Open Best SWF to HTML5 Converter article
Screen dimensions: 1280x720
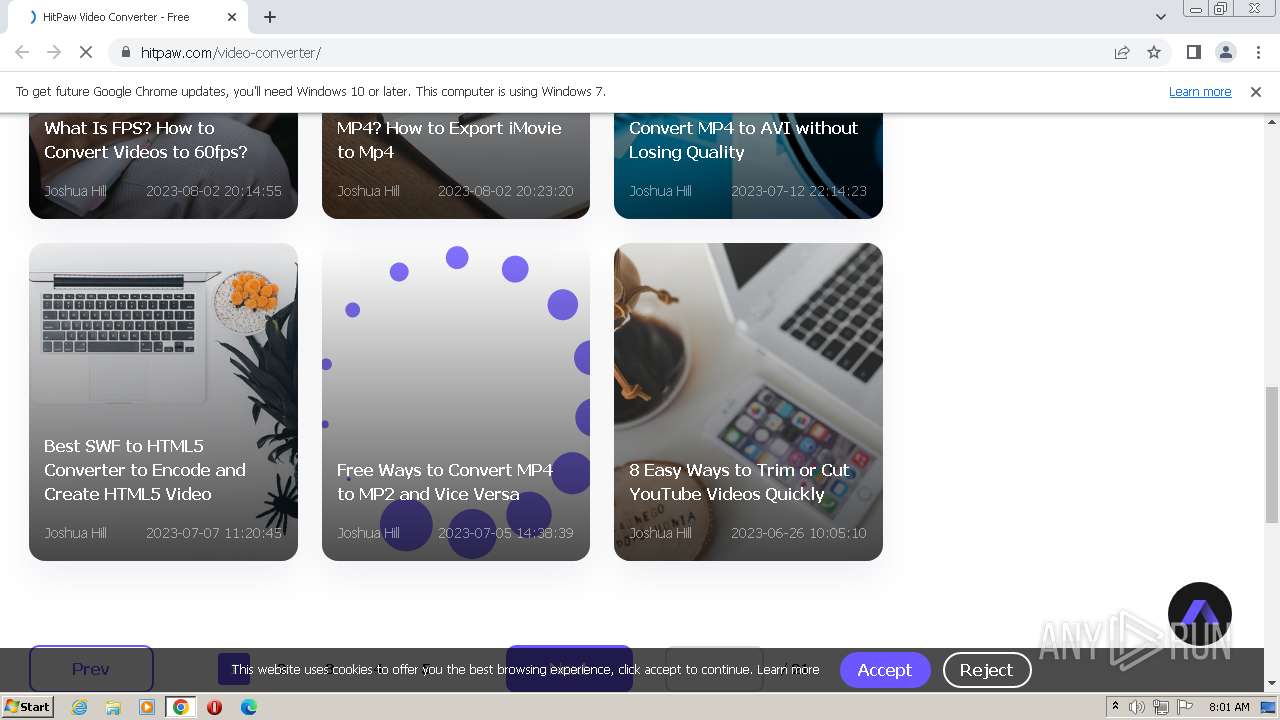tap(163, 402)
